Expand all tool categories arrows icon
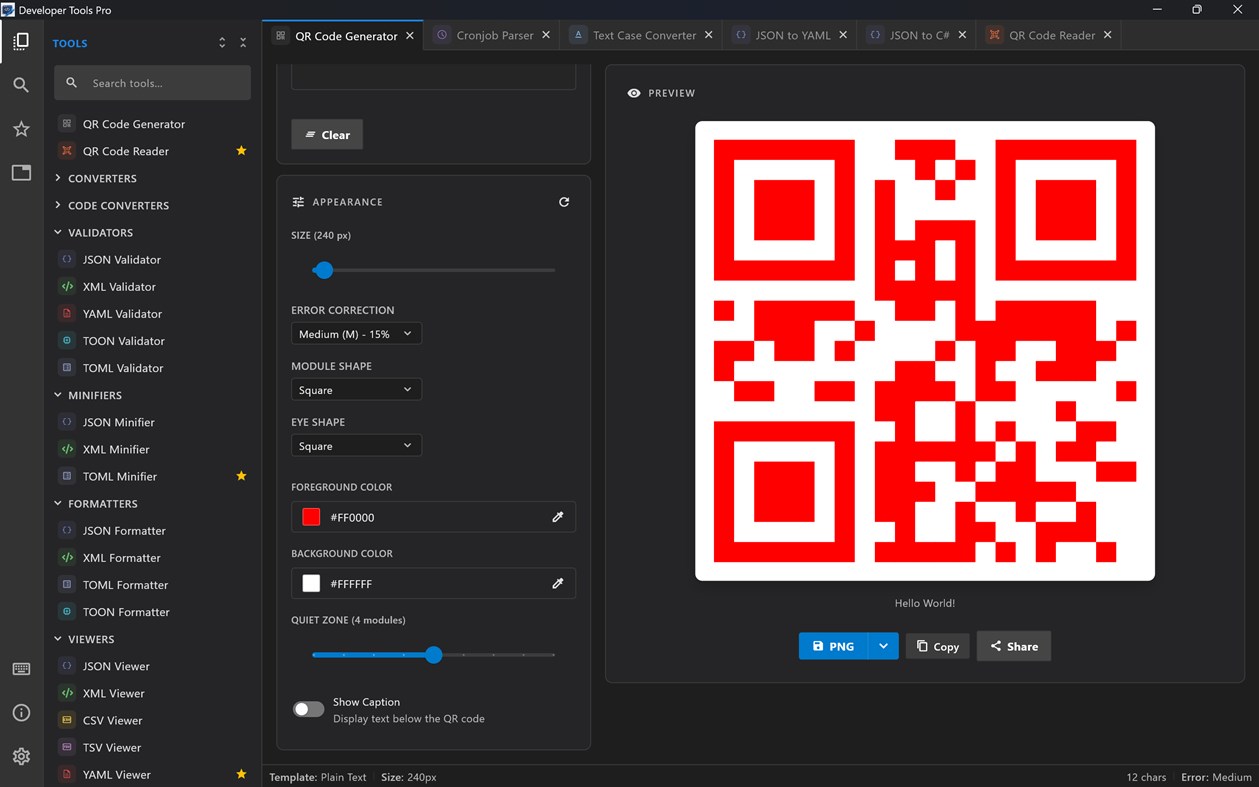This screenshot has height=787, width=1259. [x=222, y=43]
